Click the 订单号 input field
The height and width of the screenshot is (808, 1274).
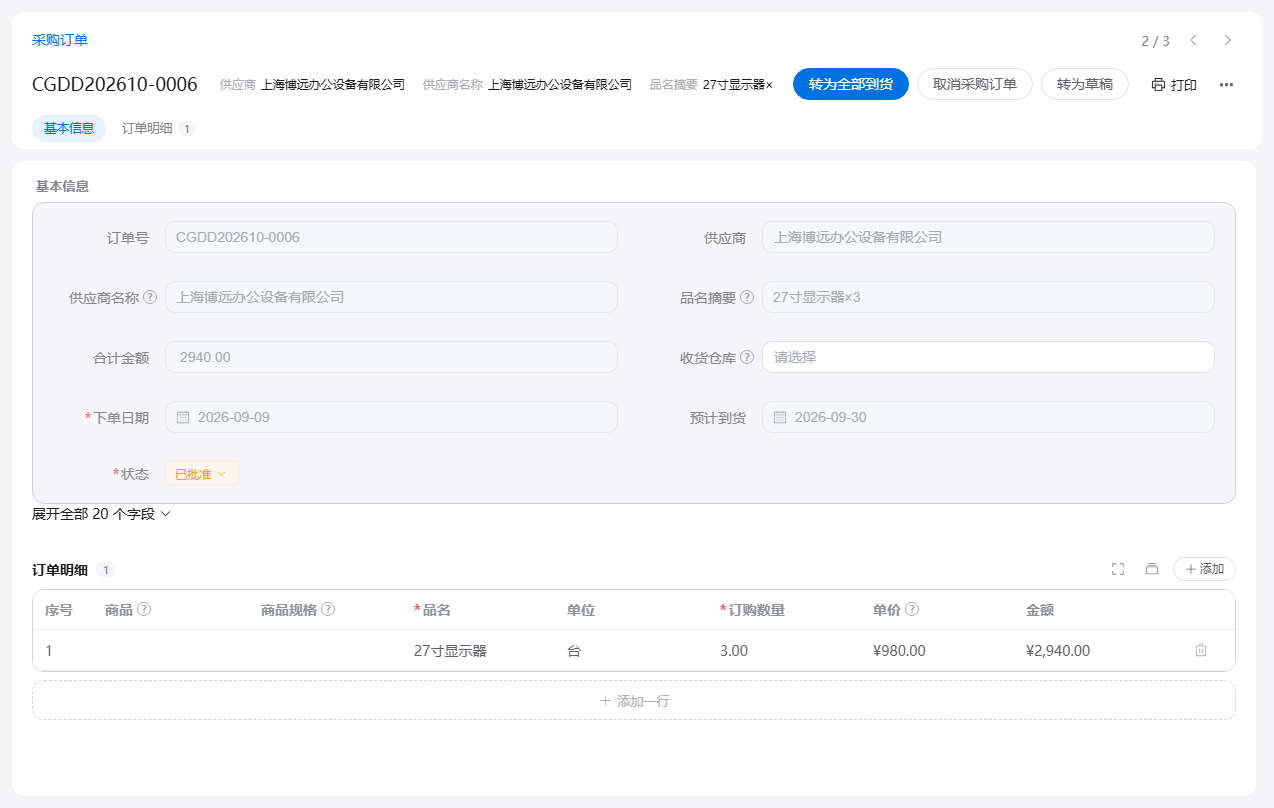tap(391, 237)
